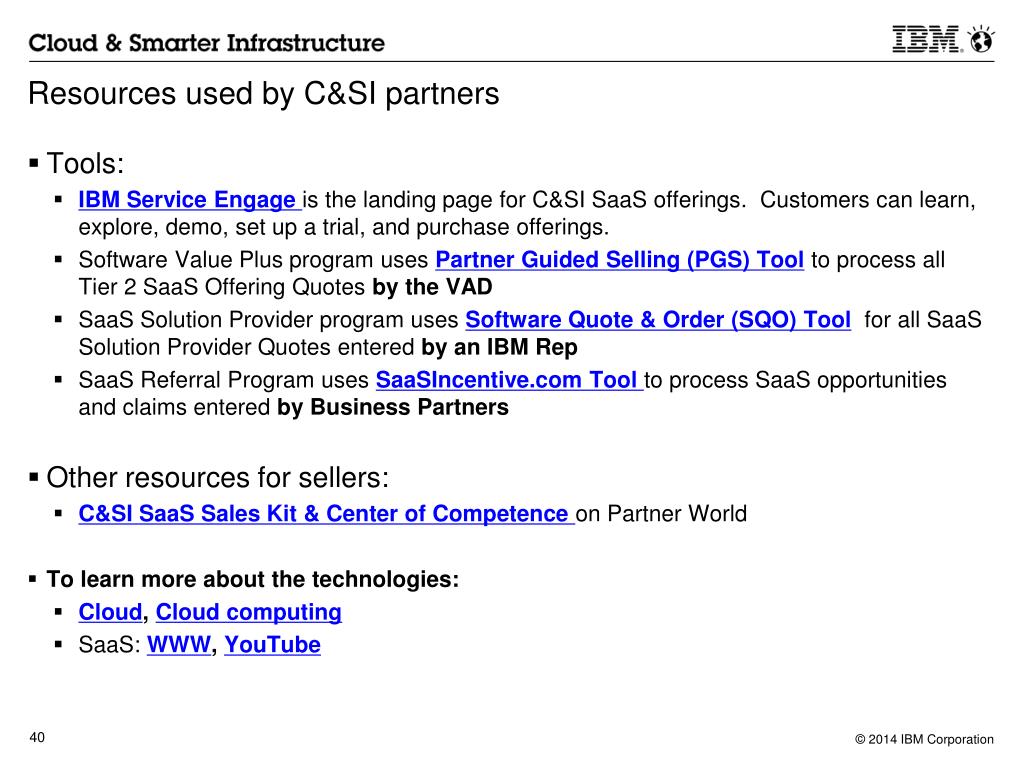Click the 2014 IBM Corporation copyright text
The width and height of the screenshot is (1024, 768).
(x=924, y=739)
